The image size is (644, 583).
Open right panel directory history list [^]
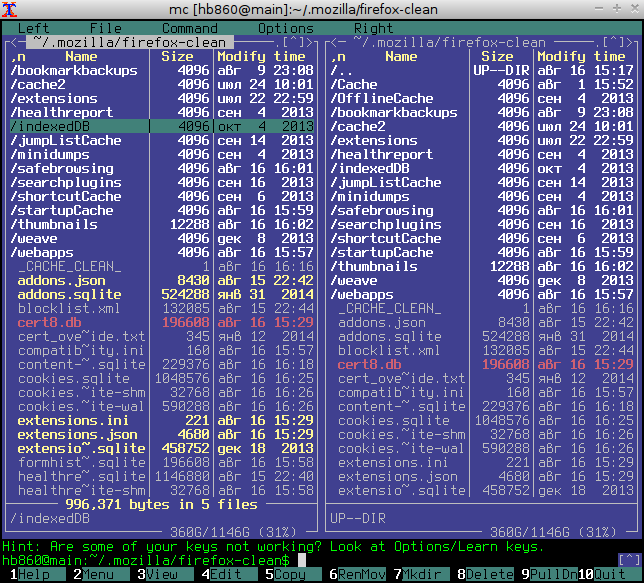coord(614,42)
